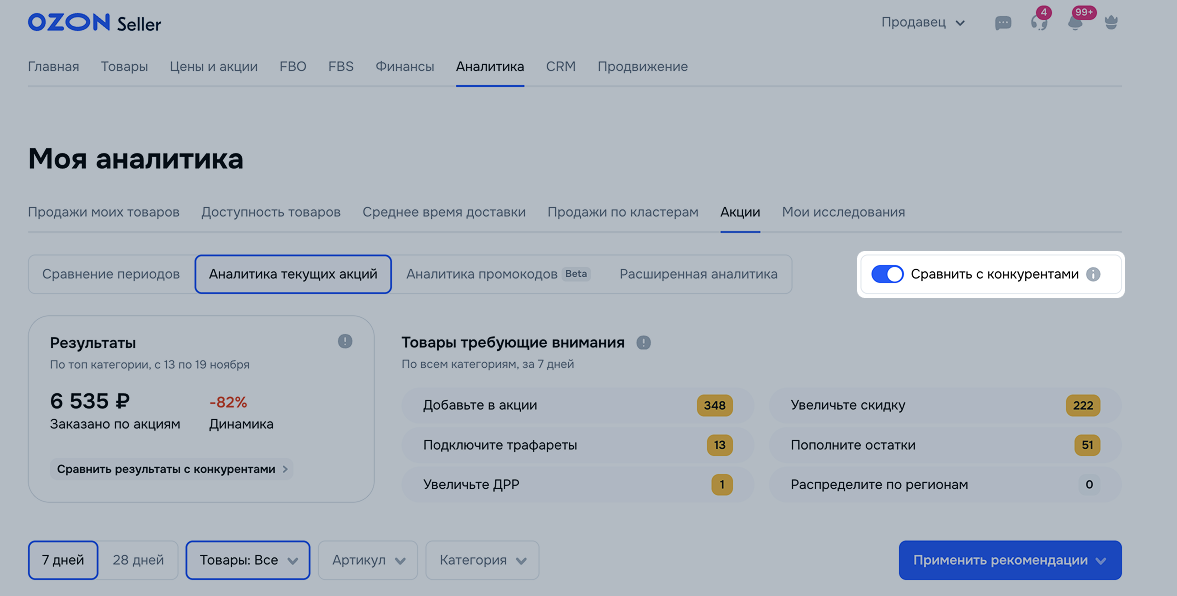1177x596 pixels.
Task: Switch to Продажи по кластерам tab
Action: tap(623, 212)
